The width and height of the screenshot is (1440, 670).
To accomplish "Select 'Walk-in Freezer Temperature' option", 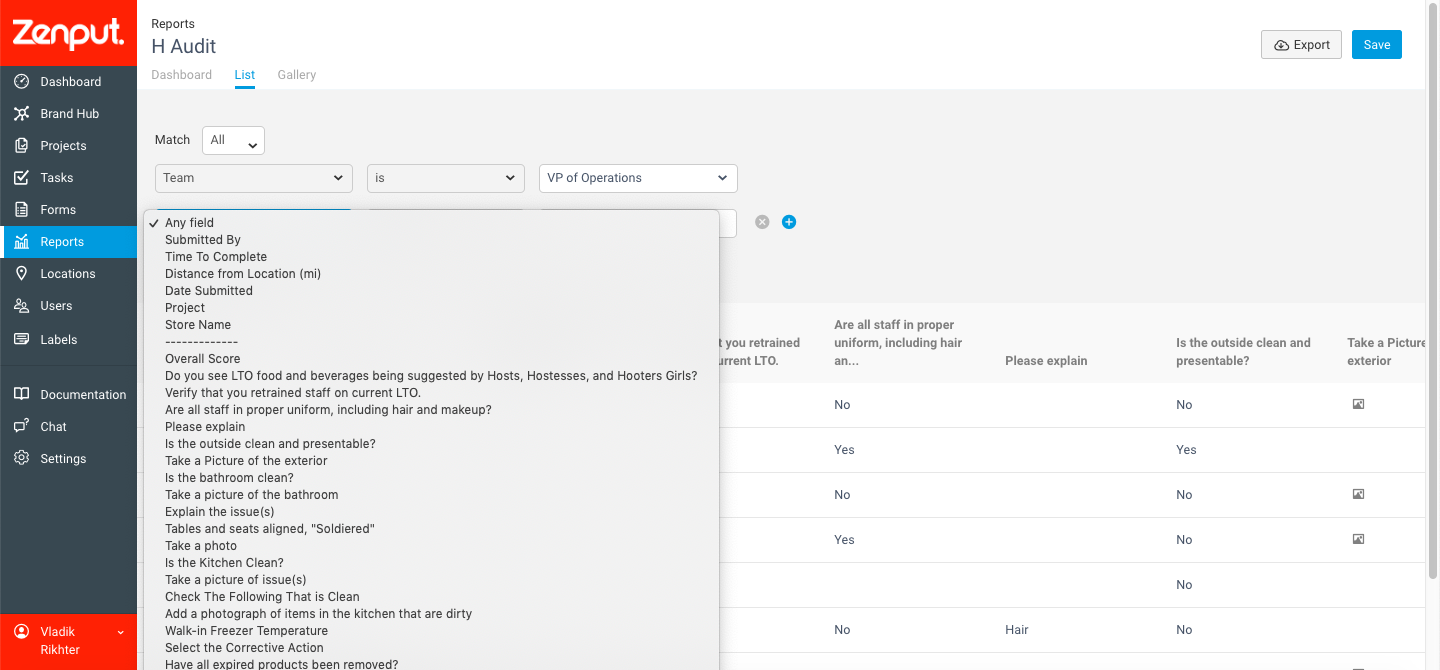I will pyautogui.click(x=431, y=631).
